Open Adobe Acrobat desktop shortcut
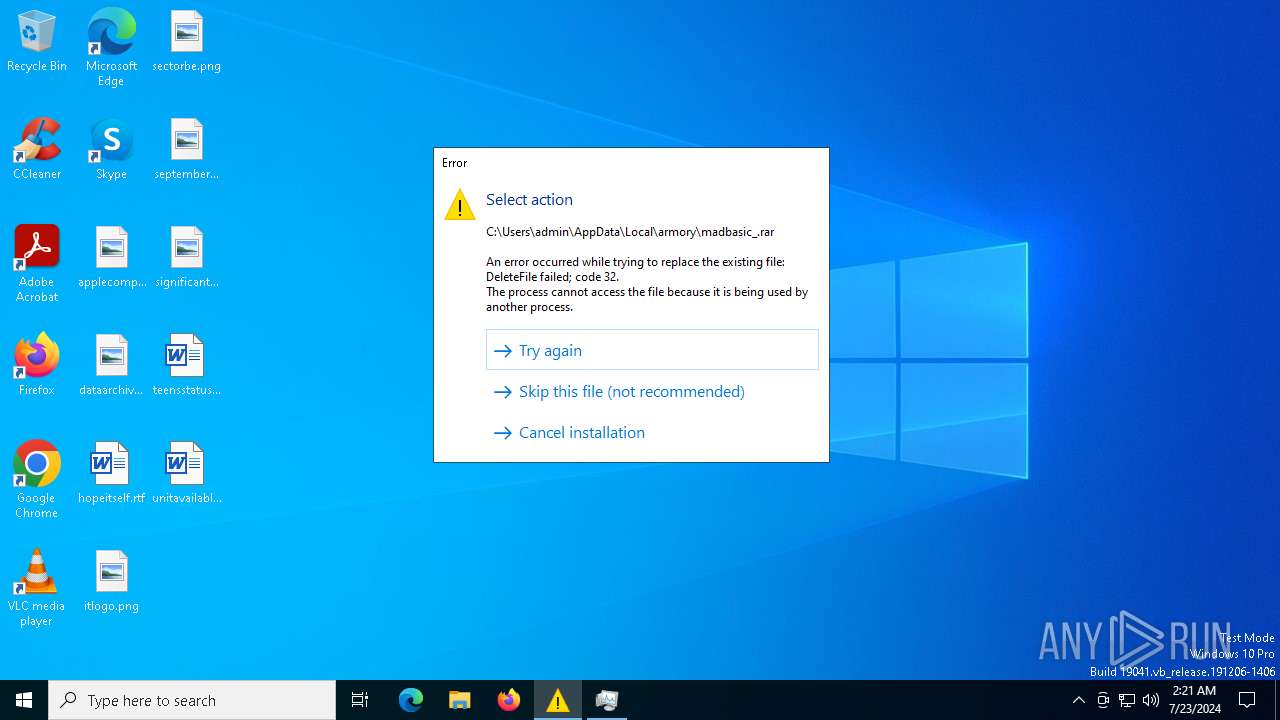The image size is (1280, 720). coord(37,264)
